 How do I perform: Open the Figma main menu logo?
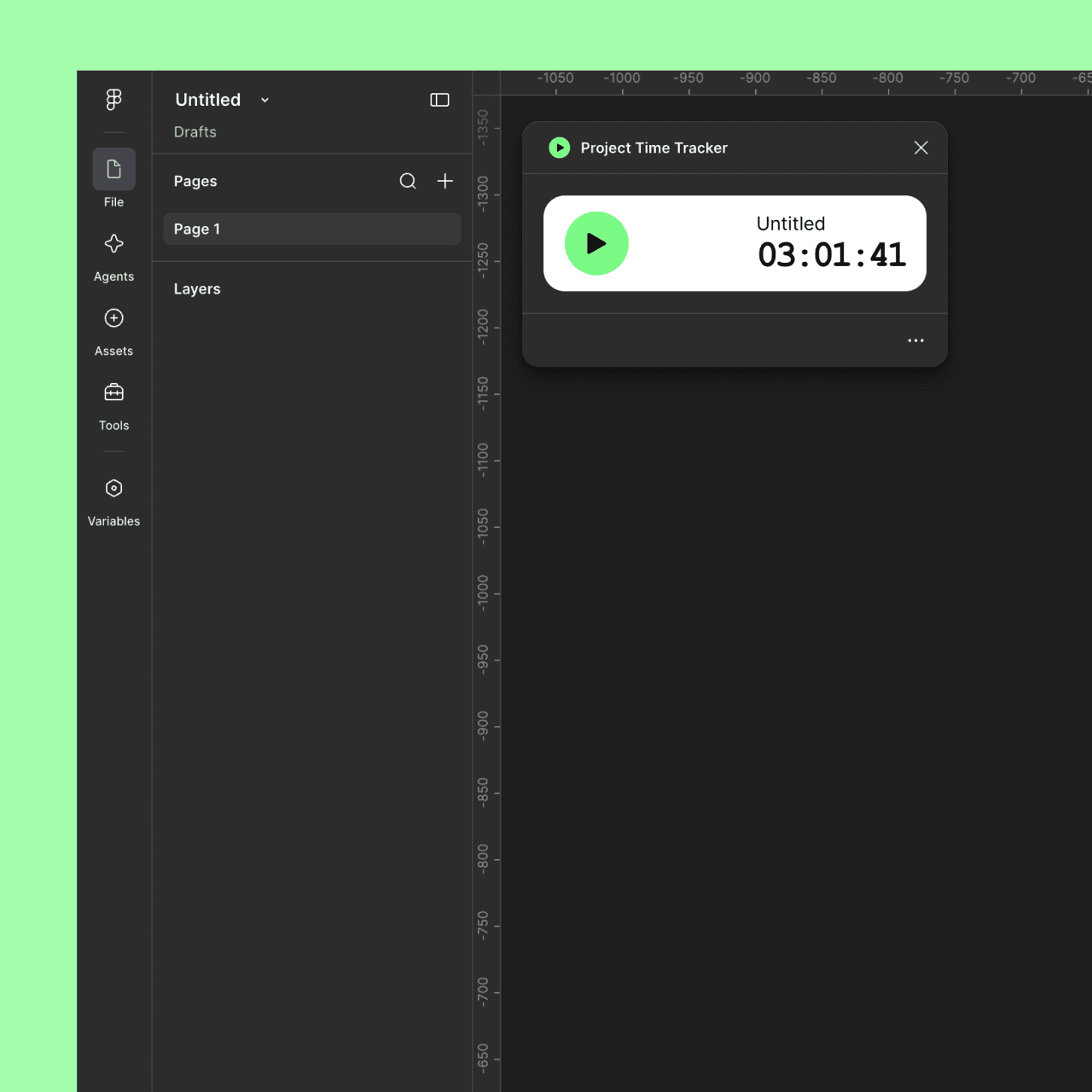(x=113, y=100)
